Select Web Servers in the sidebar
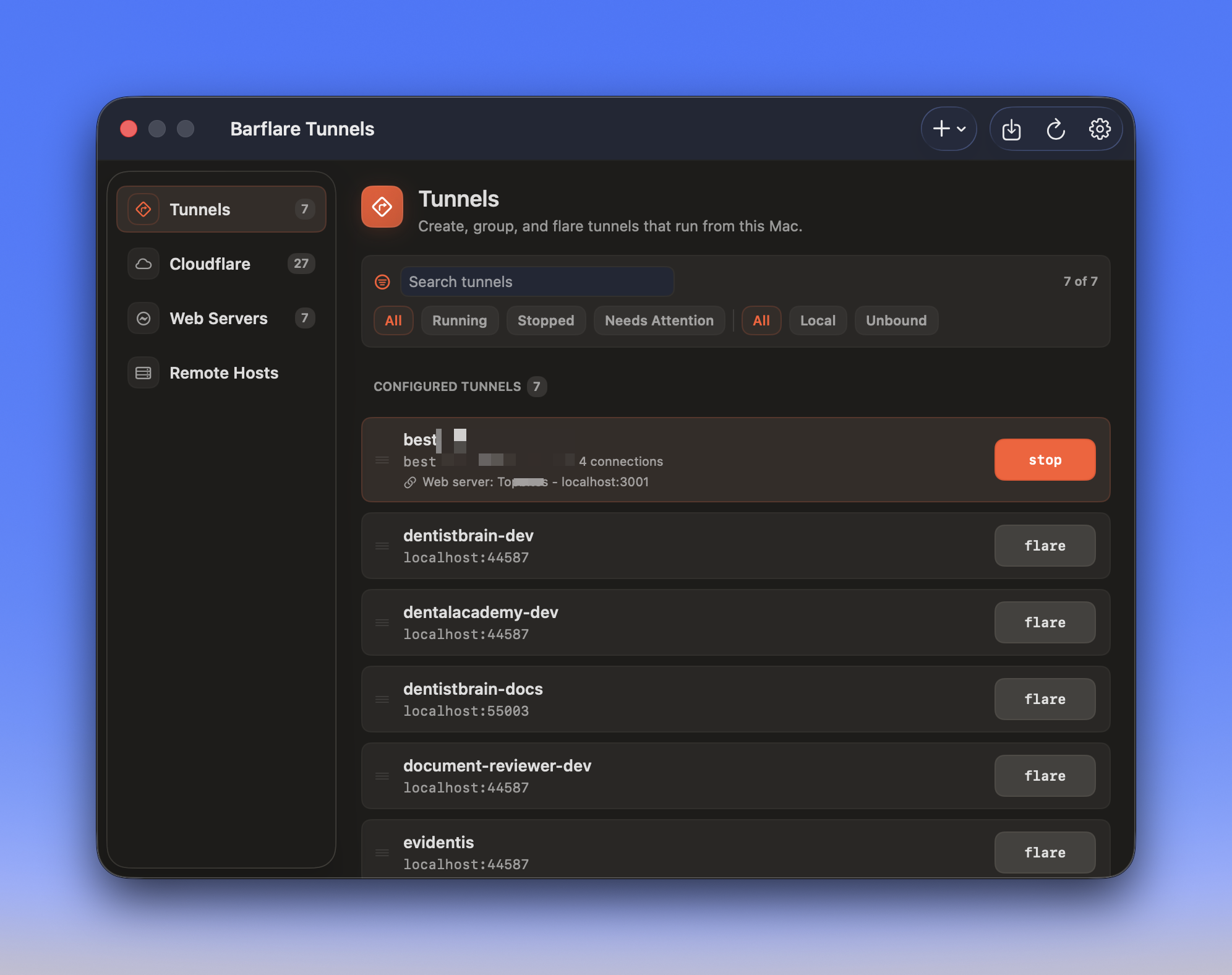The height and width of the screenshot is (975, 1232). (221, 318)
